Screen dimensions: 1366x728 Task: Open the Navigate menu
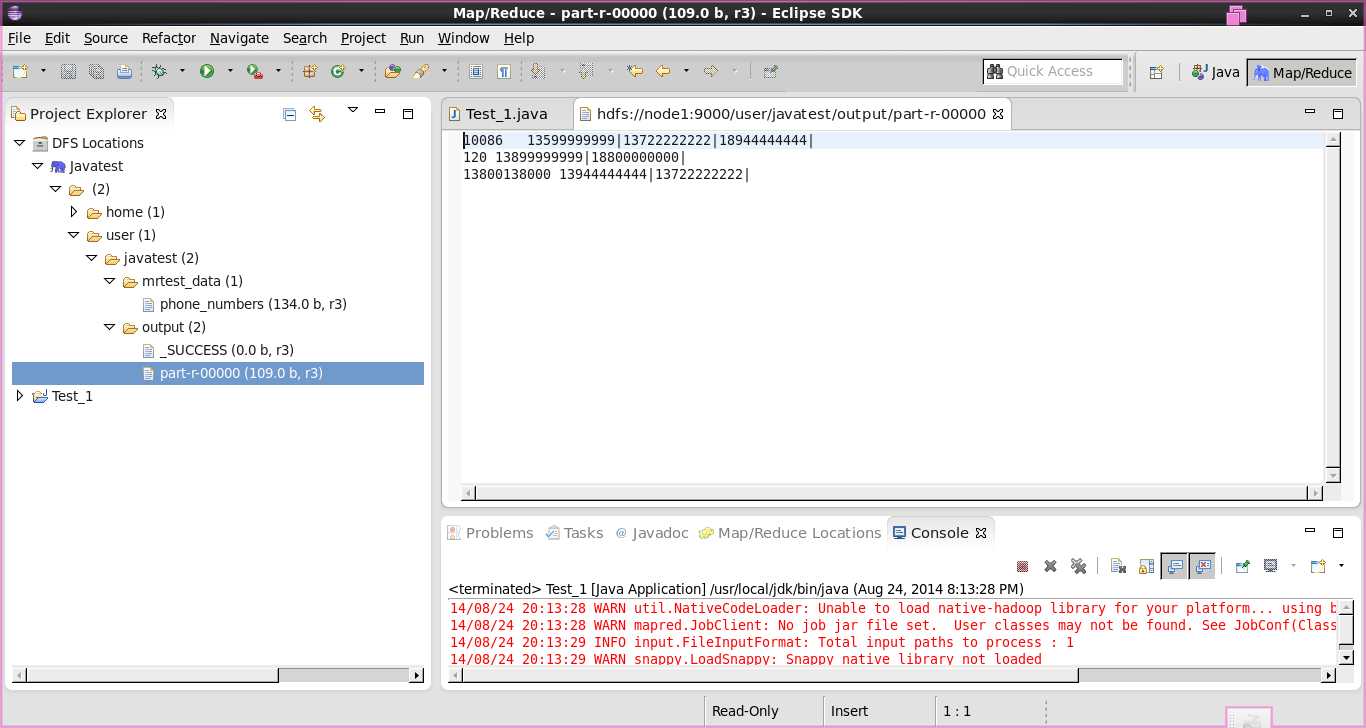[x=239, y=38]
